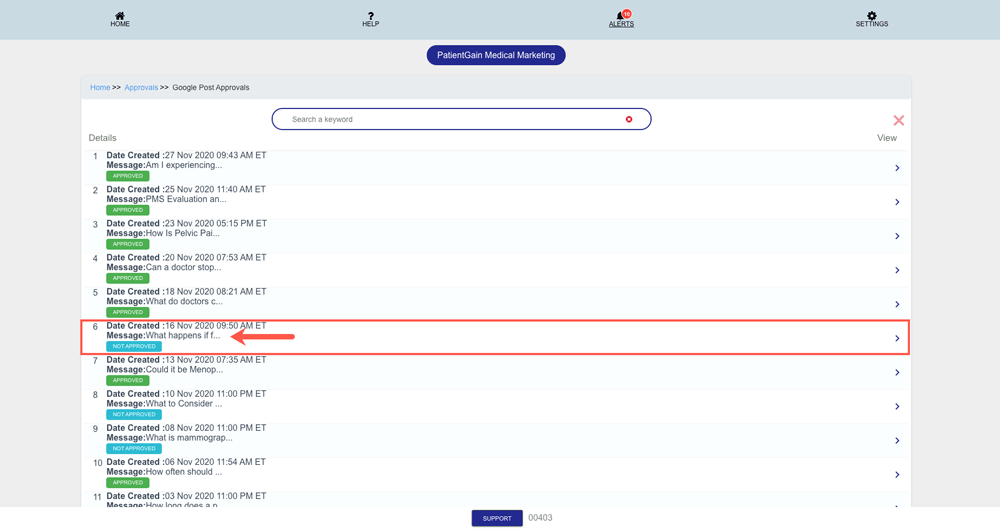Click date '23 Nov 2020 05:15 PM ET'
This screenshot has width=1000, height=529.
click(x=216, y=223)
